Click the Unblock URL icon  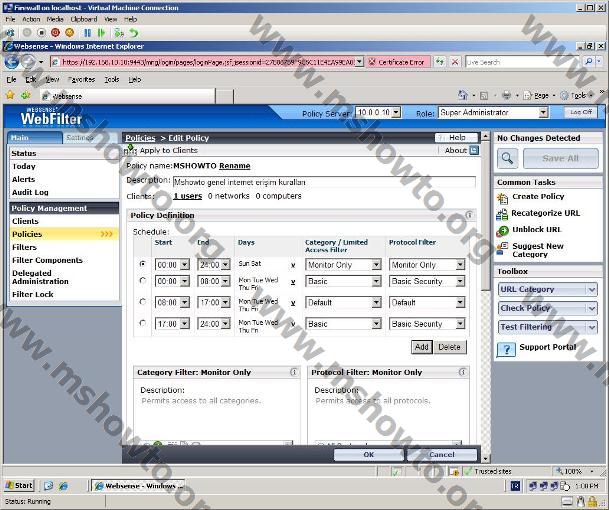[502, 230]
